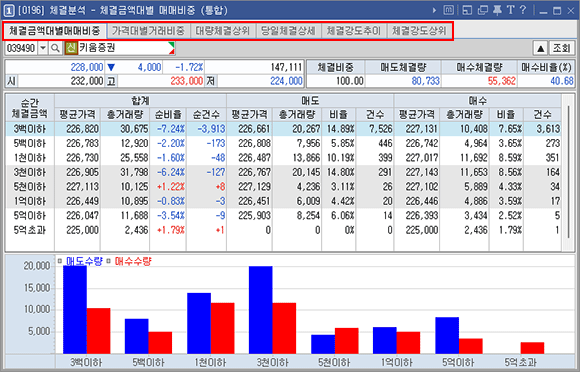Viewport: 580px width, 372px height.
Task: Toggle the 매도수량 legend marker
Action: click(x=60, y=261)
